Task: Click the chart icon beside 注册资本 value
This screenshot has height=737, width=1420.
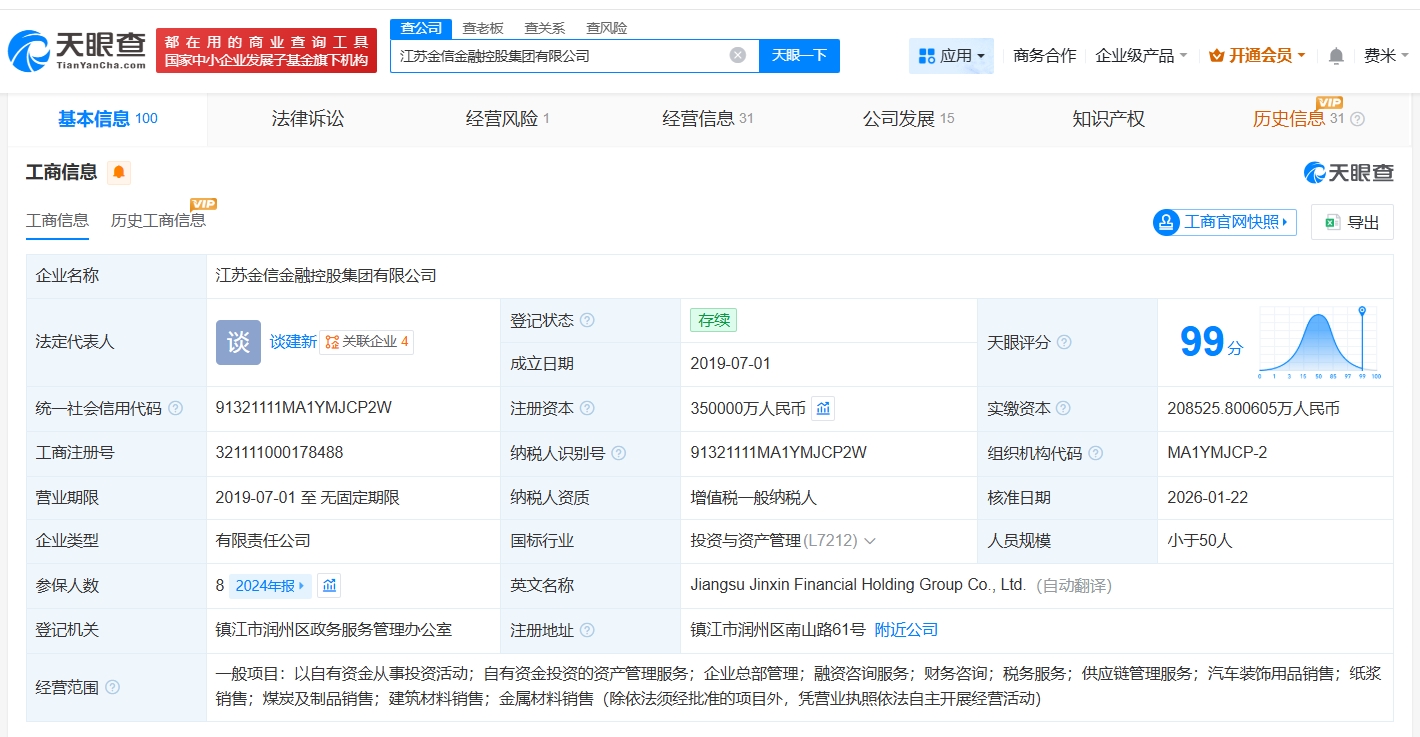Action: [x=825, y=408]
